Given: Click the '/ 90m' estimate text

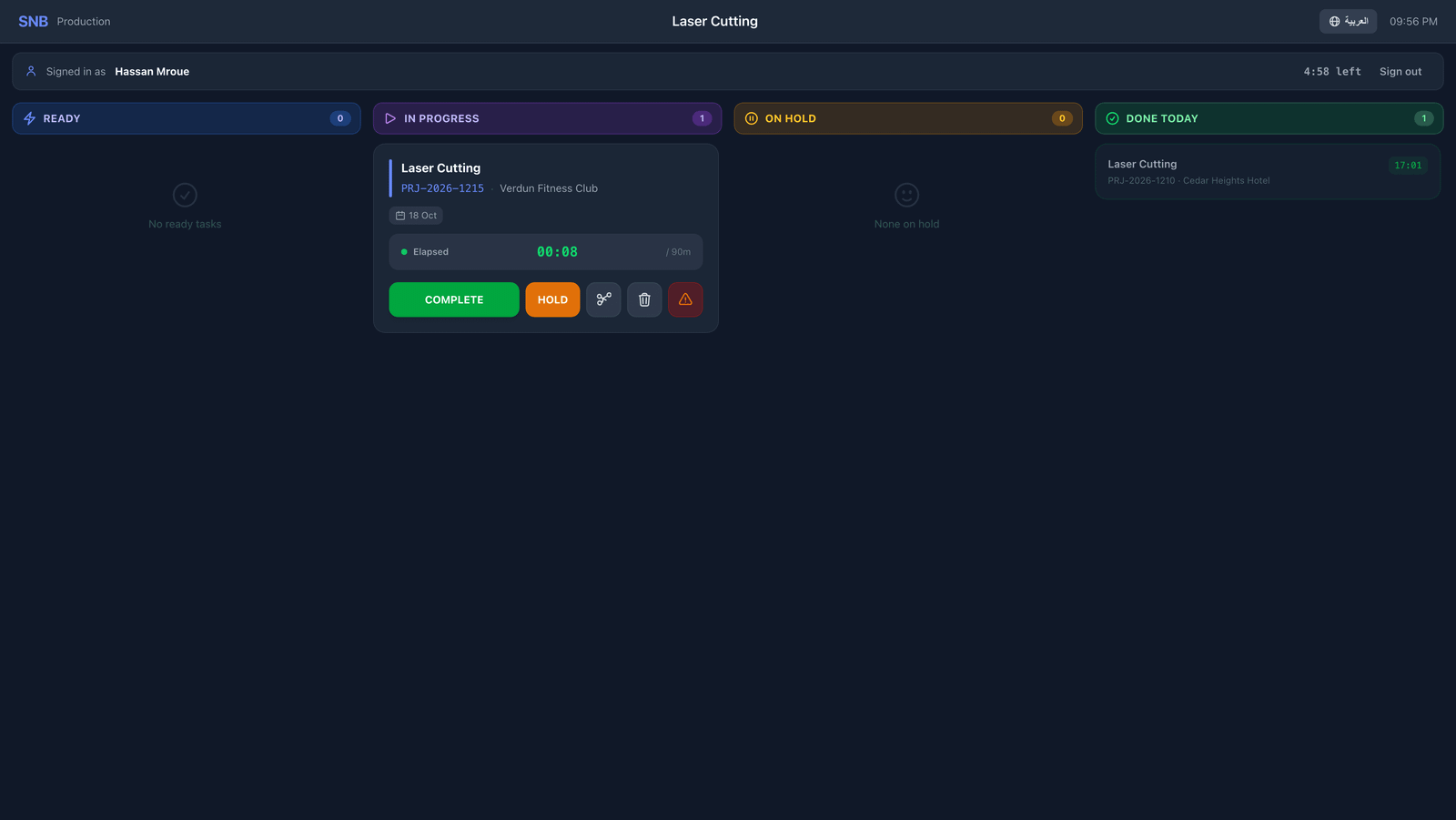Looking at the screenshot, I should (x=678, y=252).
